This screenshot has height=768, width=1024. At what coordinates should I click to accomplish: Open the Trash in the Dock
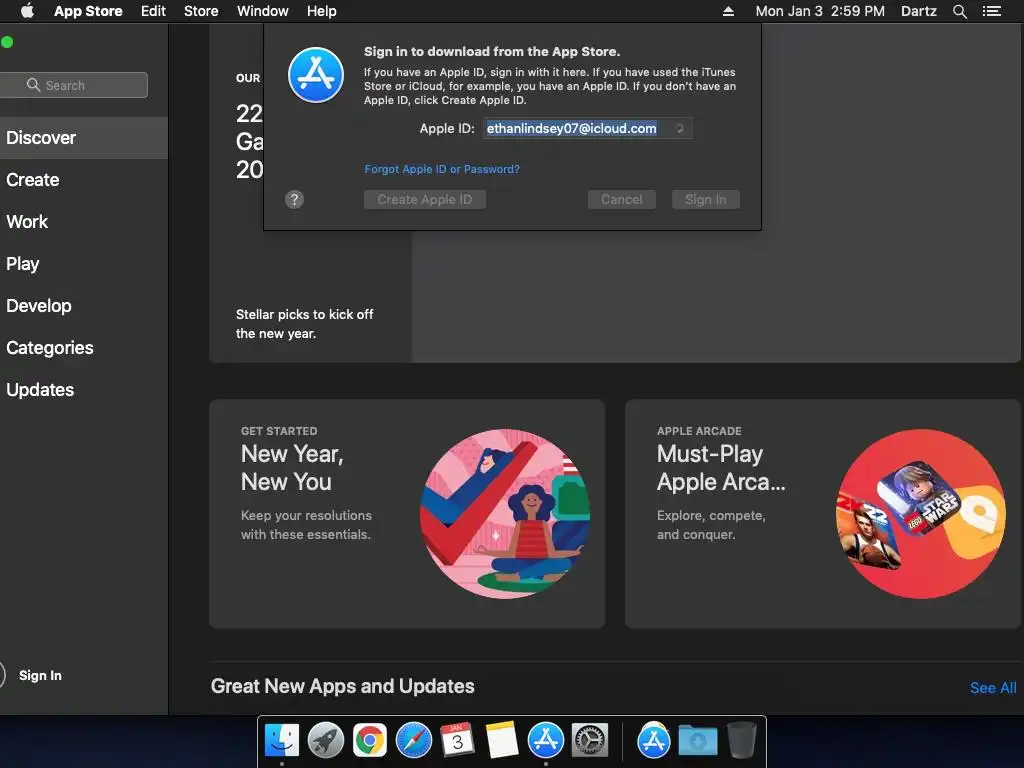741,740
